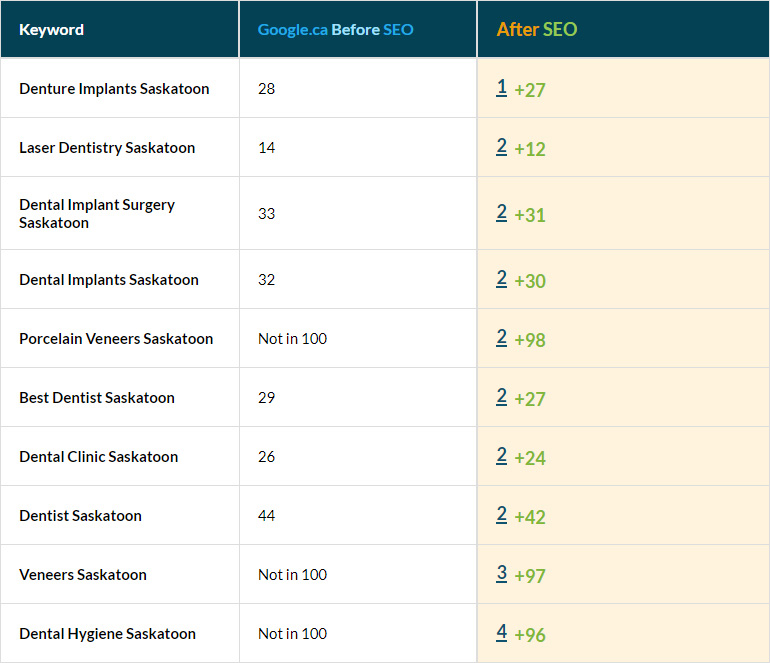Screen dimensions: 770x663
Task: Open rank 4 link for Dental Hygiene Saskatoon
Action: (x=501, y=633)
